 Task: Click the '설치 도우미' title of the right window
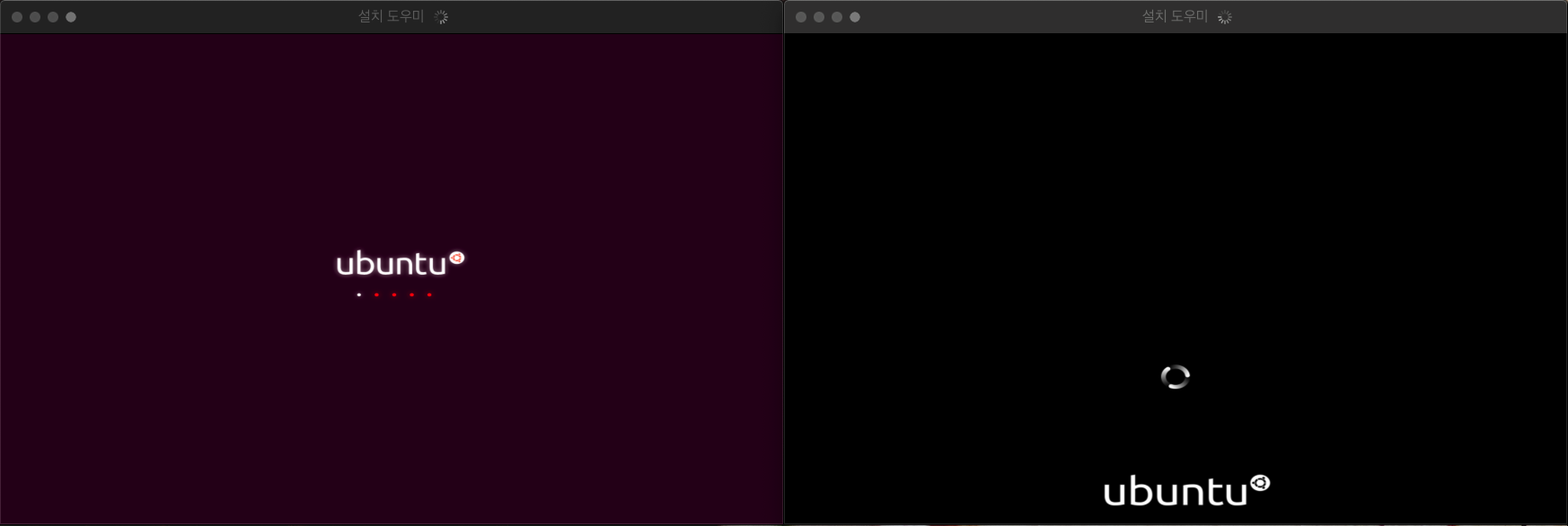[x=1175, y=16]
